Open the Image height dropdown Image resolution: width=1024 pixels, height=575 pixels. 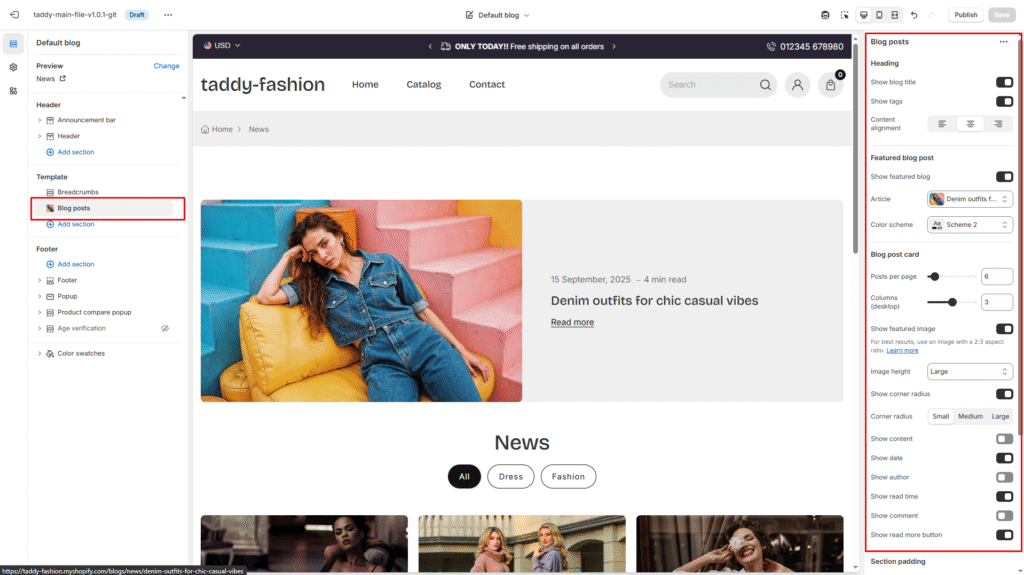969,371
